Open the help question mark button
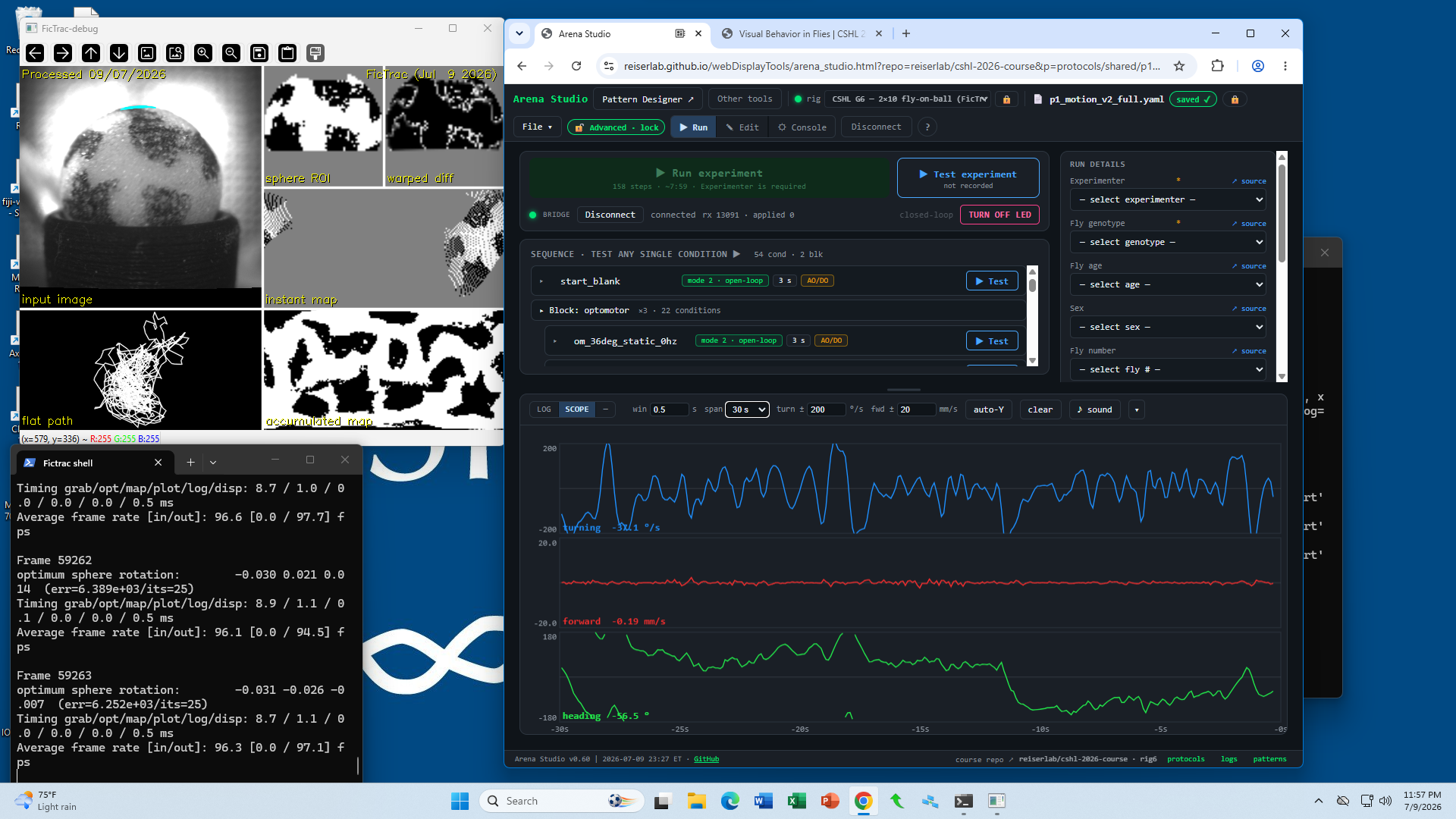The height and width of the screenshot is (819, 1456). [x=927, y=127]
